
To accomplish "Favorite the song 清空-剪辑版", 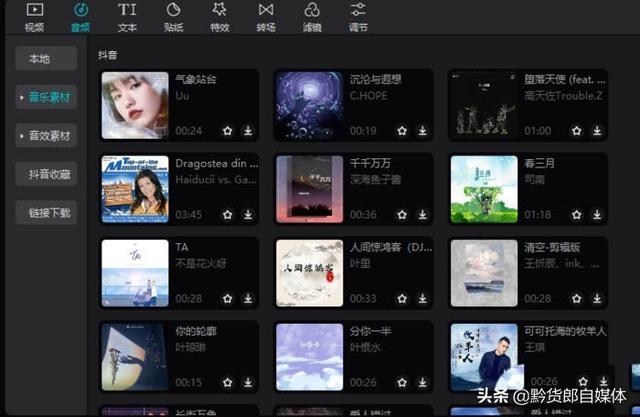I will tap(576, 298).
